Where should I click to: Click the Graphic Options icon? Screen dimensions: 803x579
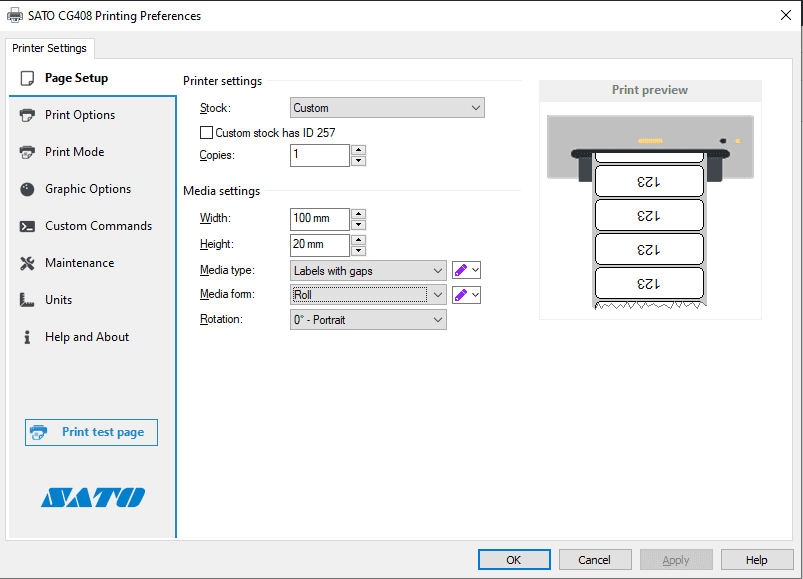click(29, 188)
